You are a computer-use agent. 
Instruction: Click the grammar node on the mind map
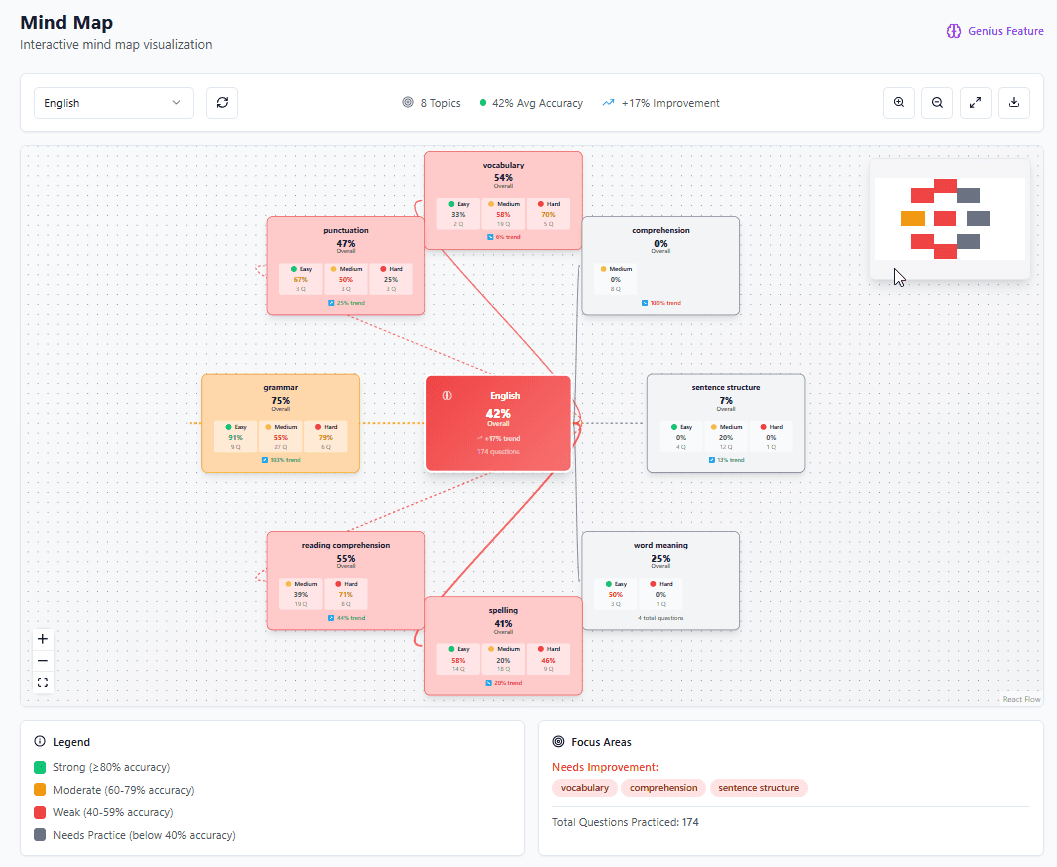pos(280,422)
